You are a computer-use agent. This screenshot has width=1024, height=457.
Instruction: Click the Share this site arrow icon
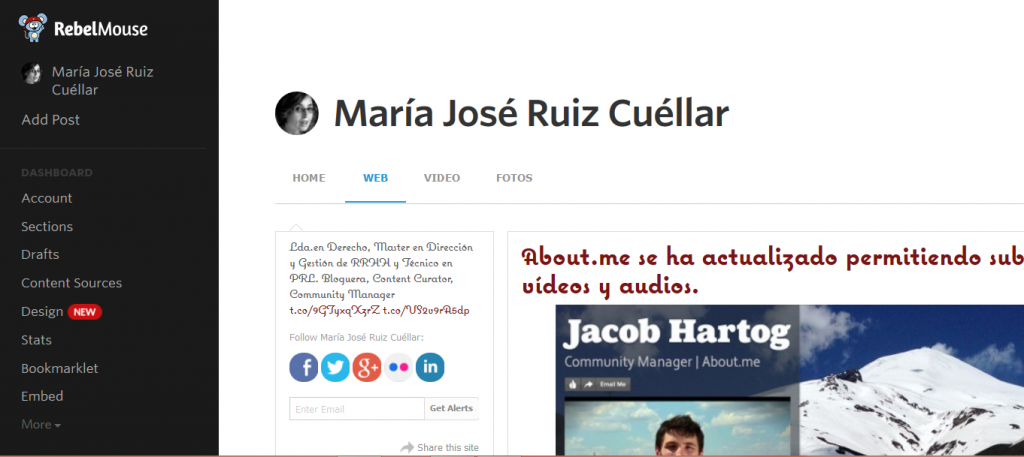tap(407, 447)
